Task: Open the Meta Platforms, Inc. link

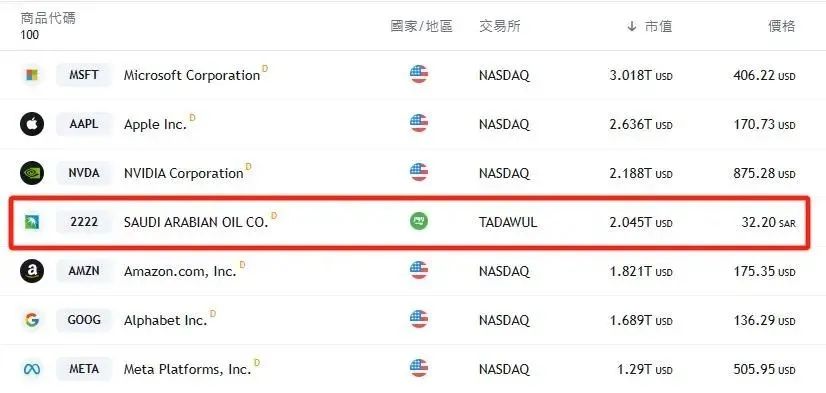Action: point(188,369)
